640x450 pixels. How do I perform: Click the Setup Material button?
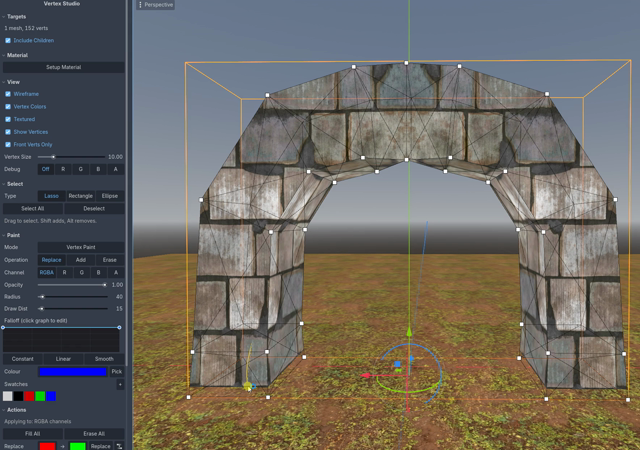(63, 67)
